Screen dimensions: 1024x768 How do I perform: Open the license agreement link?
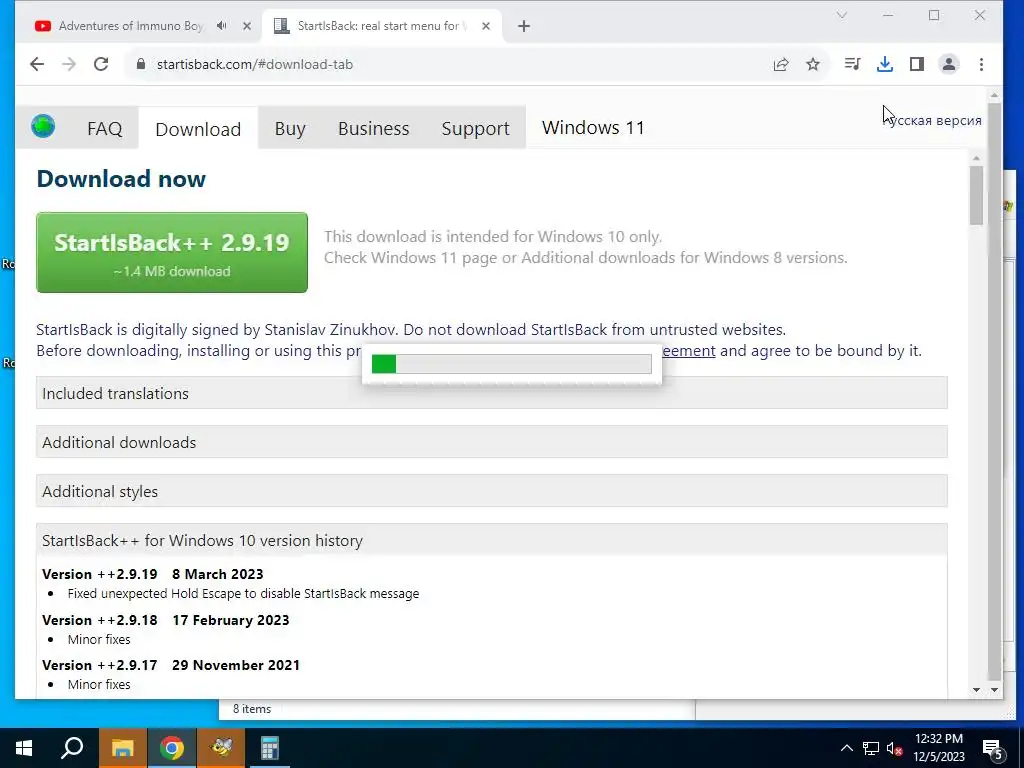click(688, 351)
